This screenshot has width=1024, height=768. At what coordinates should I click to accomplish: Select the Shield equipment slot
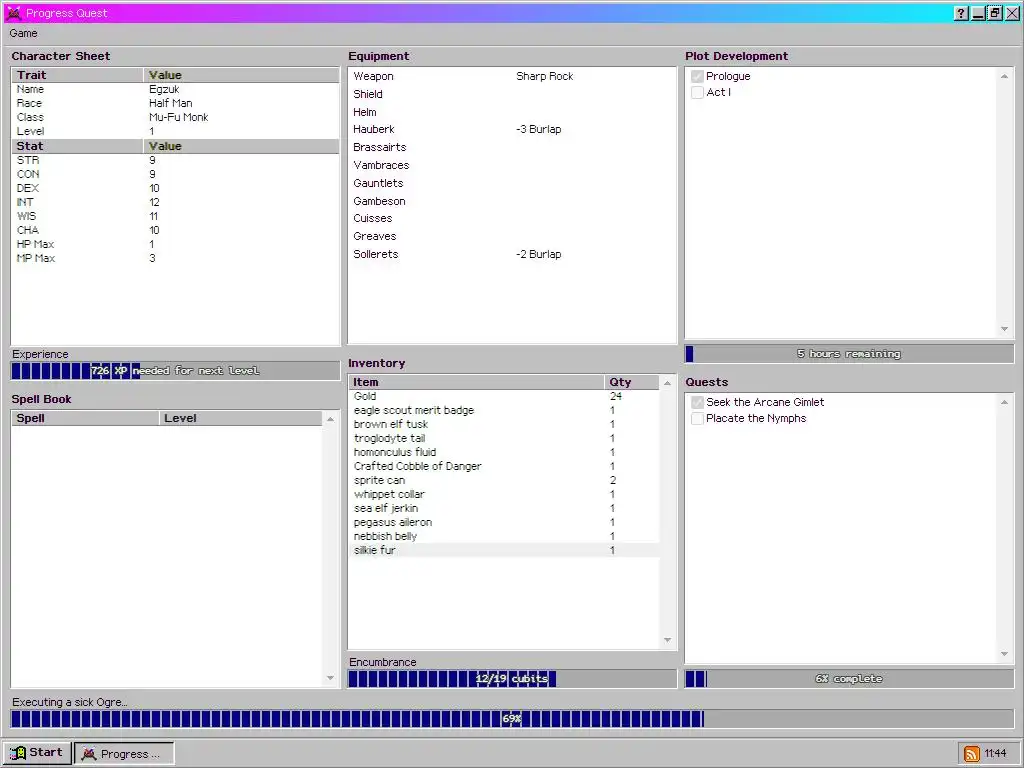coord(512,94)
